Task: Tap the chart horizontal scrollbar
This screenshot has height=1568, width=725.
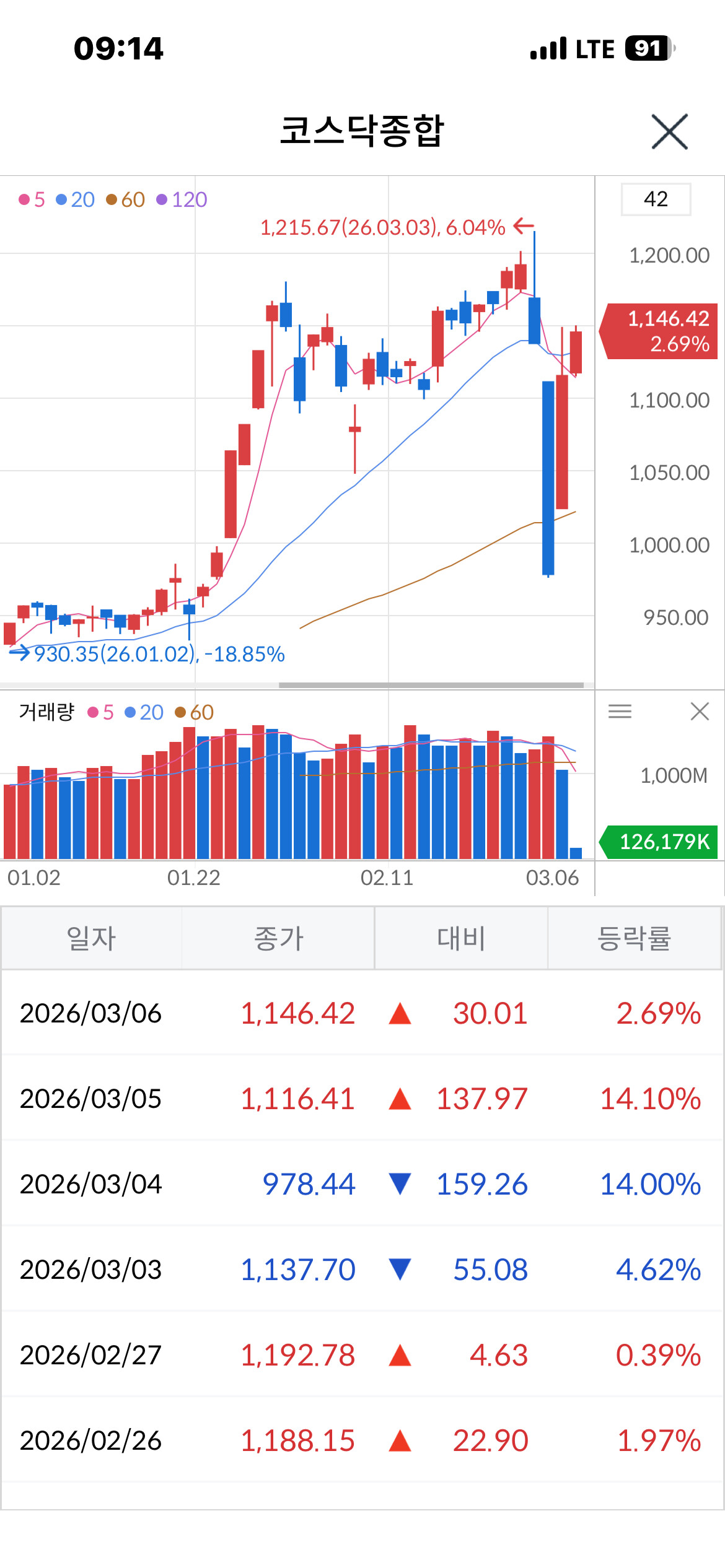Action: point(431,685)
